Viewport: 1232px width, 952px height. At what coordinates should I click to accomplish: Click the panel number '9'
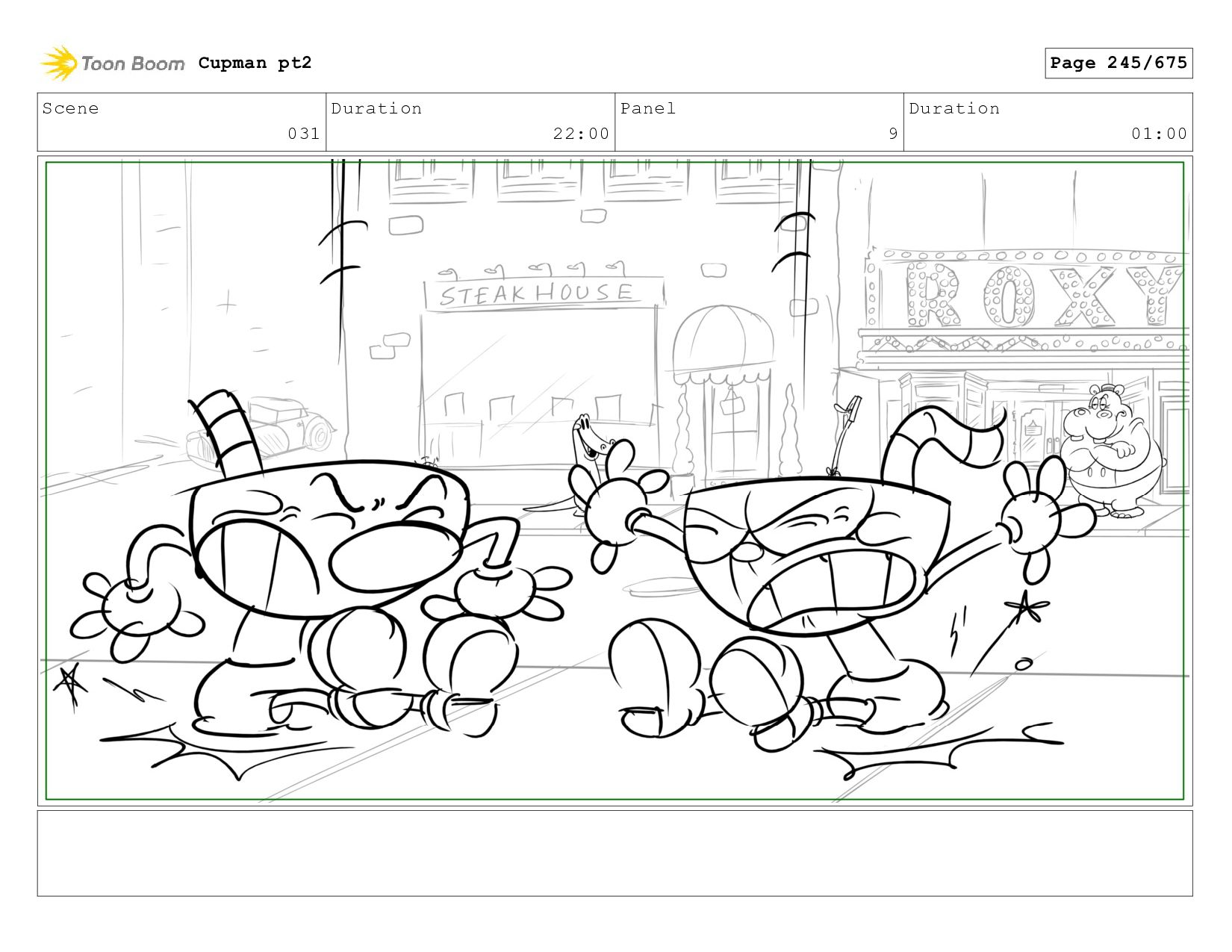pyautogui.click(x=893, y=134)
